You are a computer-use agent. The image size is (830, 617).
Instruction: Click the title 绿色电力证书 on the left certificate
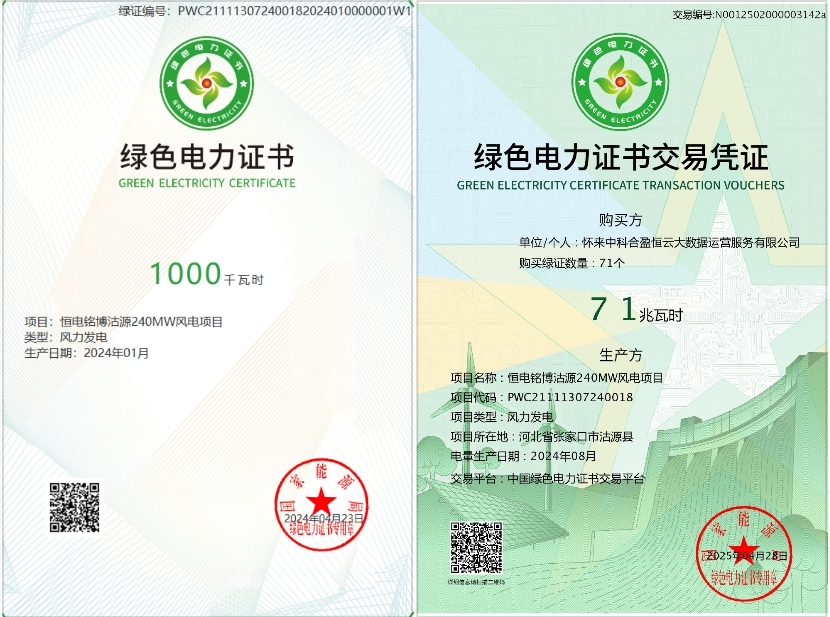click(x=207, y=157)
